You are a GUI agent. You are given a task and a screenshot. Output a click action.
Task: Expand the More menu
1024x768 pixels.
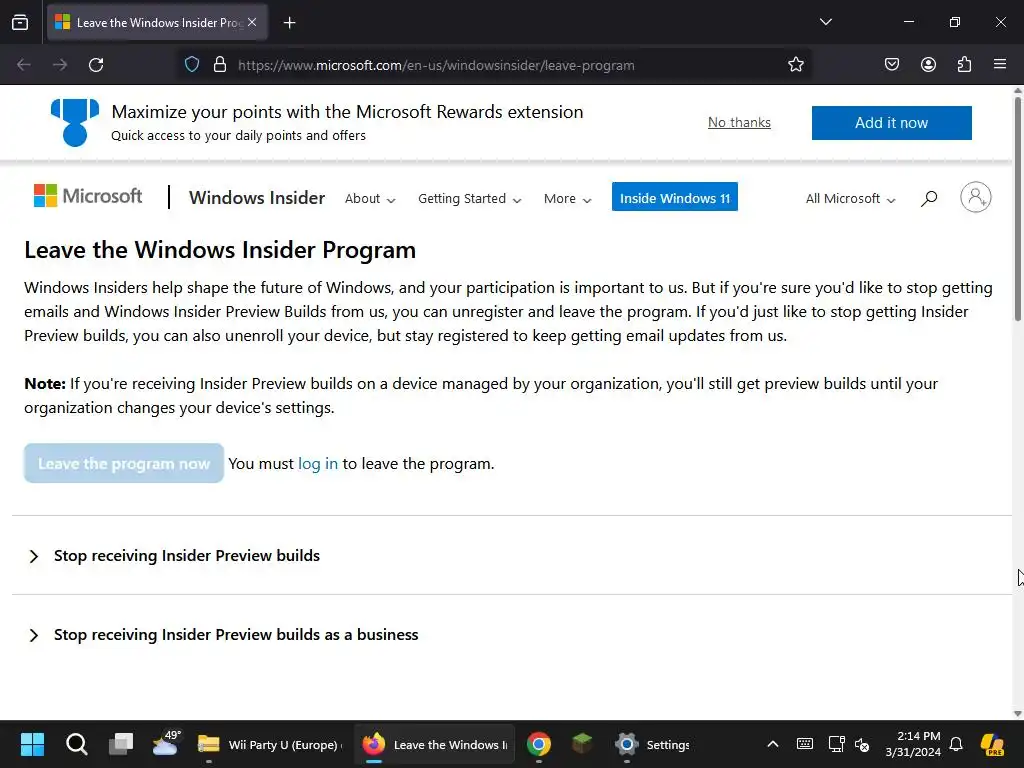tap(568, 199)
